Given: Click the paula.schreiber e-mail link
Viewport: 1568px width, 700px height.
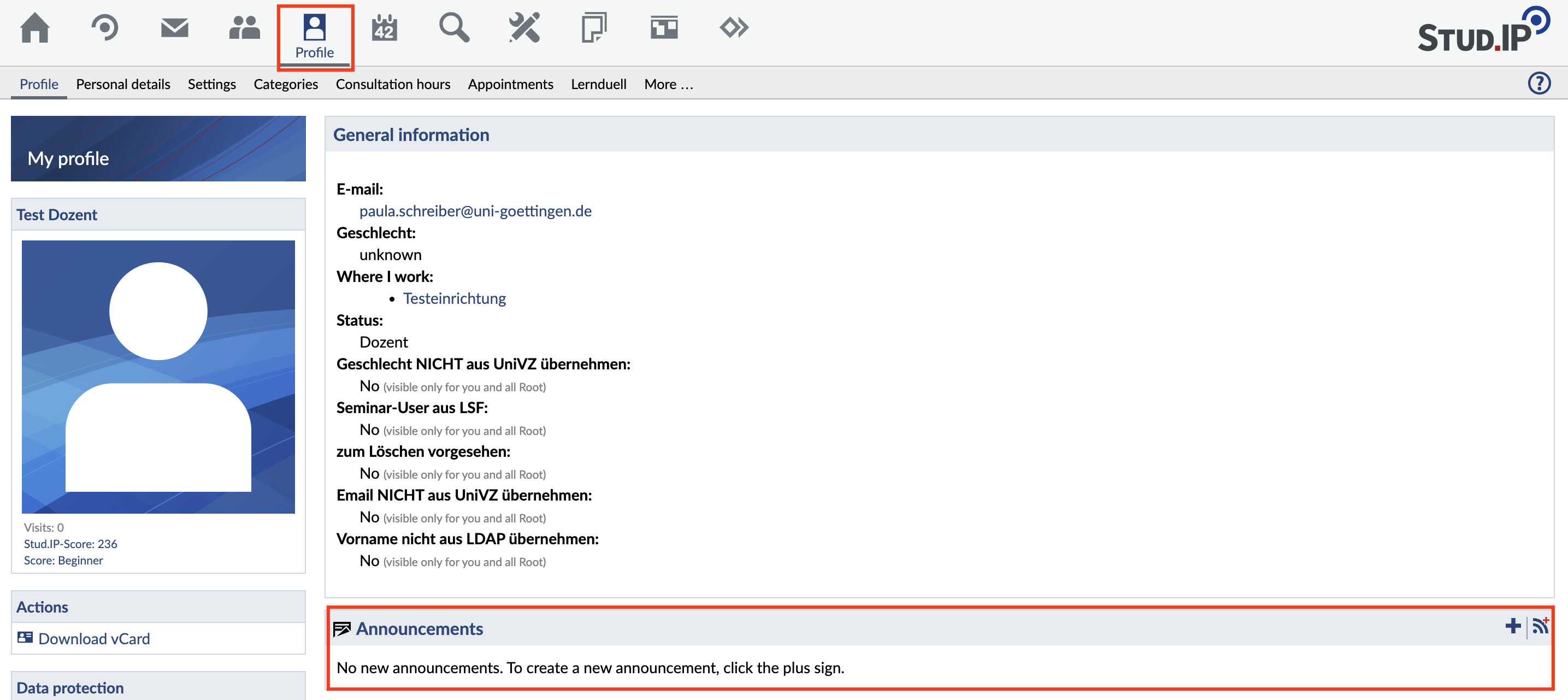Looking at the screenshot, I should (475, 211).
